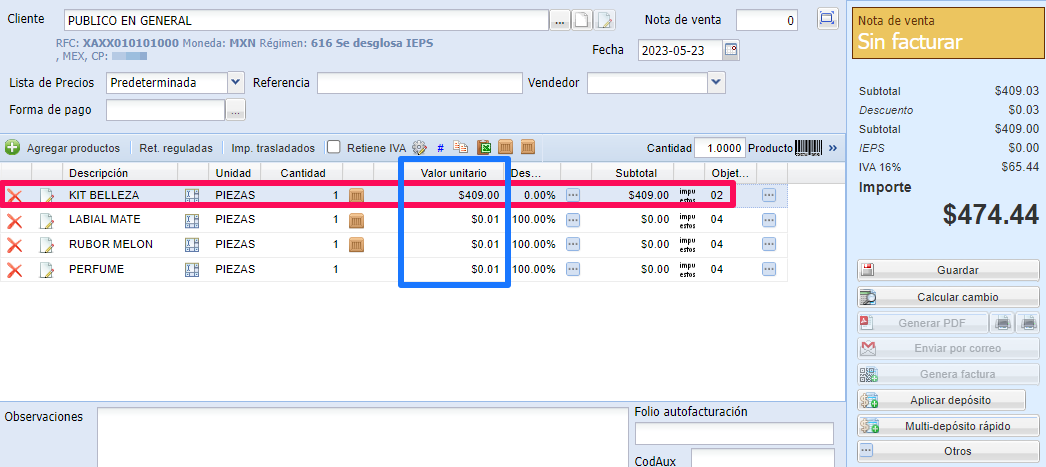
Task: Open the calendar picker next to Fecha
Action: pyautogui.click(x=731, y=50)
